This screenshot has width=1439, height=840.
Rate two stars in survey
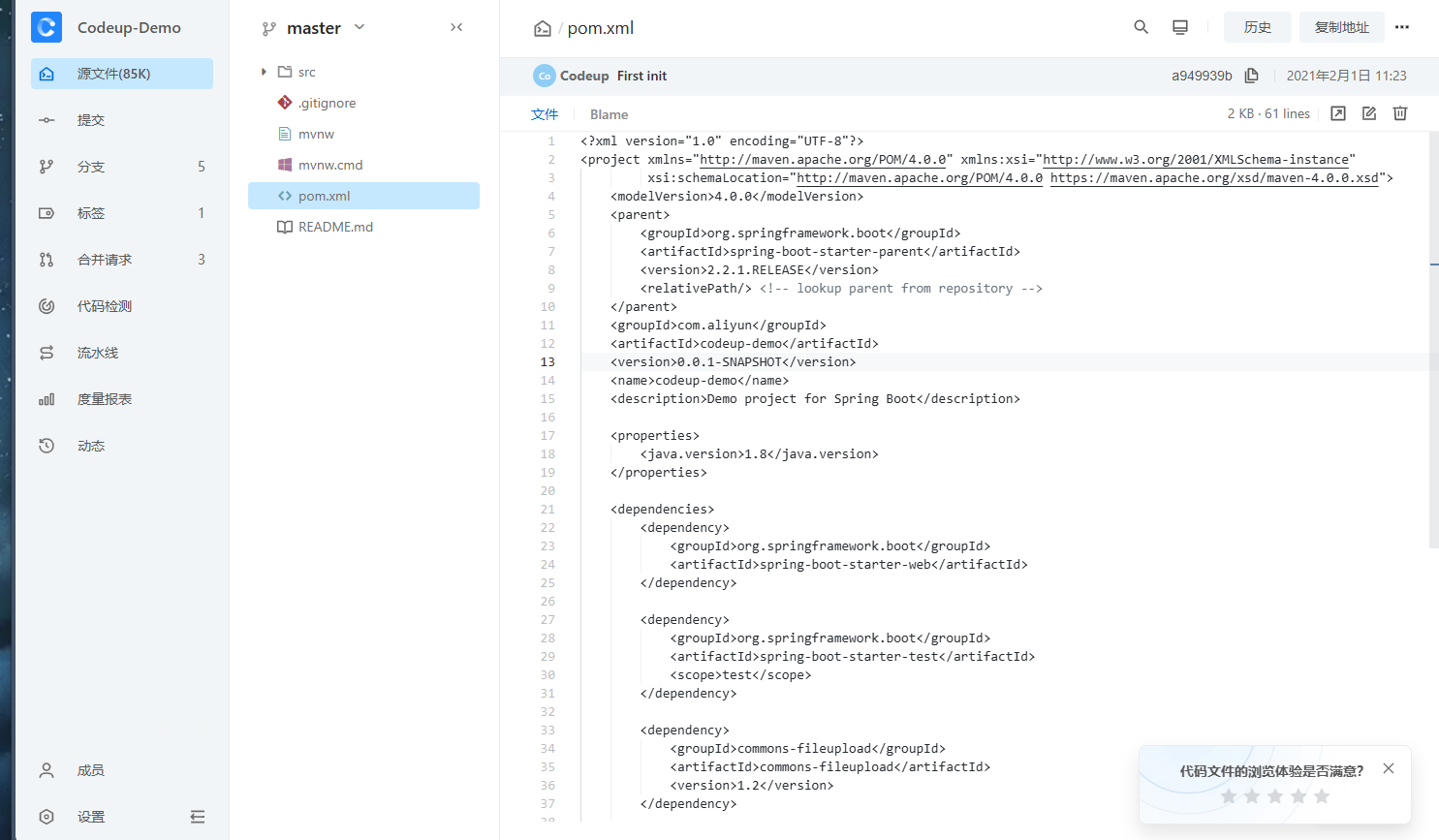1252,796
